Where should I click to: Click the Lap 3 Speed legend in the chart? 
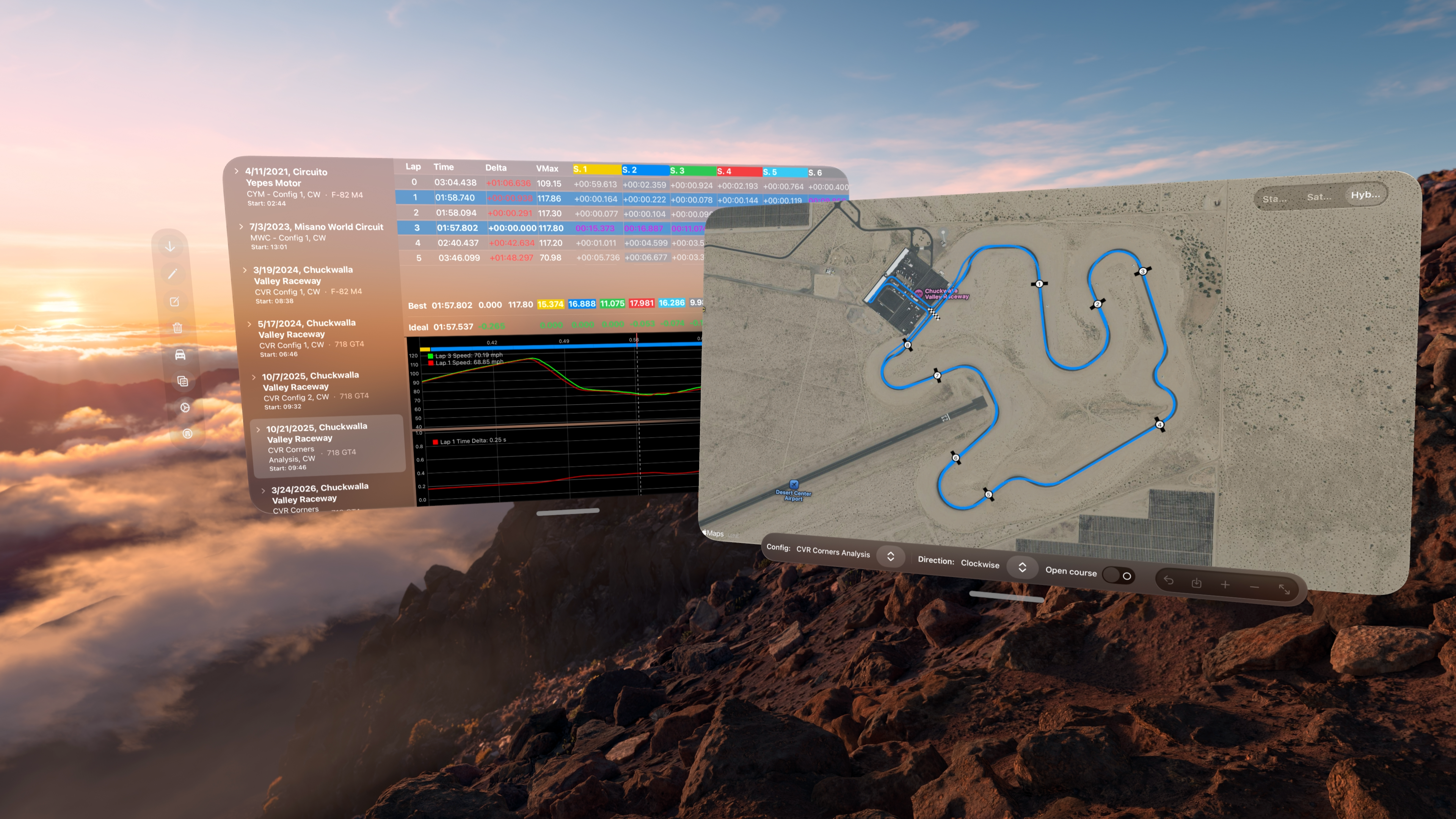pos(465,356)
